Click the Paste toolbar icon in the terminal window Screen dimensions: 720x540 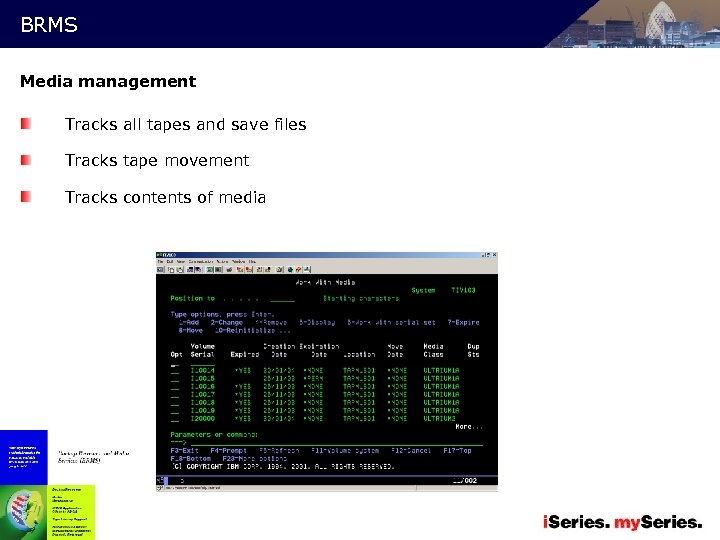(180, 270)
